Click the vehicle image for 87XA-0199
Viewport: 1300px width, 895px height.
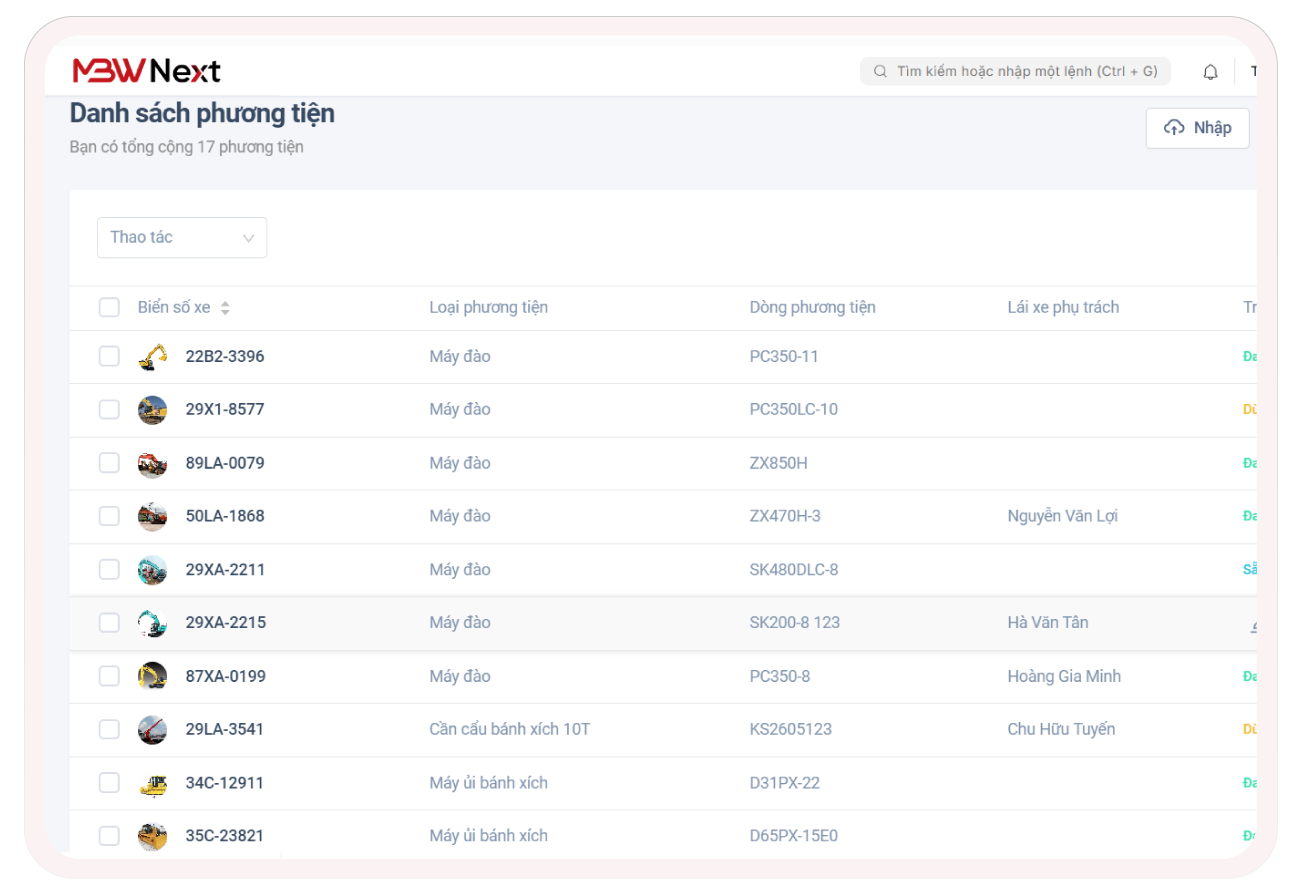[152, 677]
